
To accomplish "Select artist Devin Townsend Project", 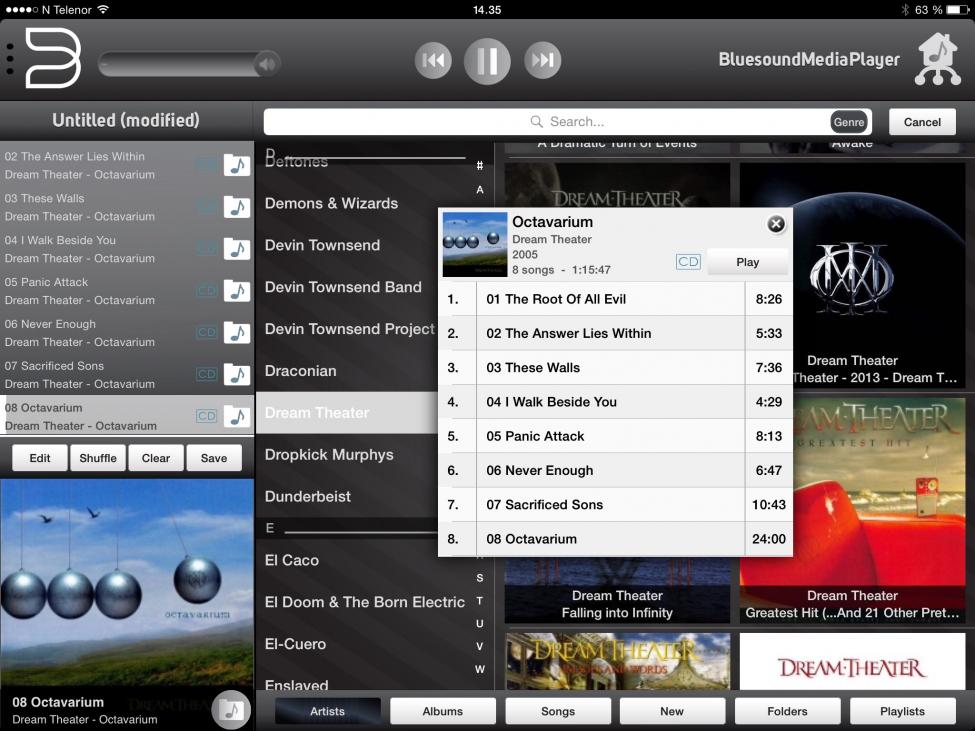I will [x=348, y=329].
